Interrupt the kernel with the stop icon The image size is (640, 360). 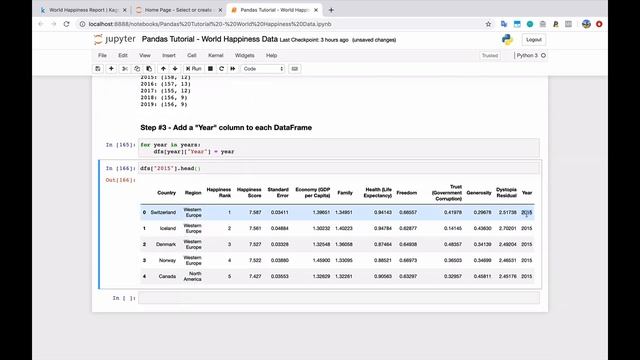pos(210,69)
